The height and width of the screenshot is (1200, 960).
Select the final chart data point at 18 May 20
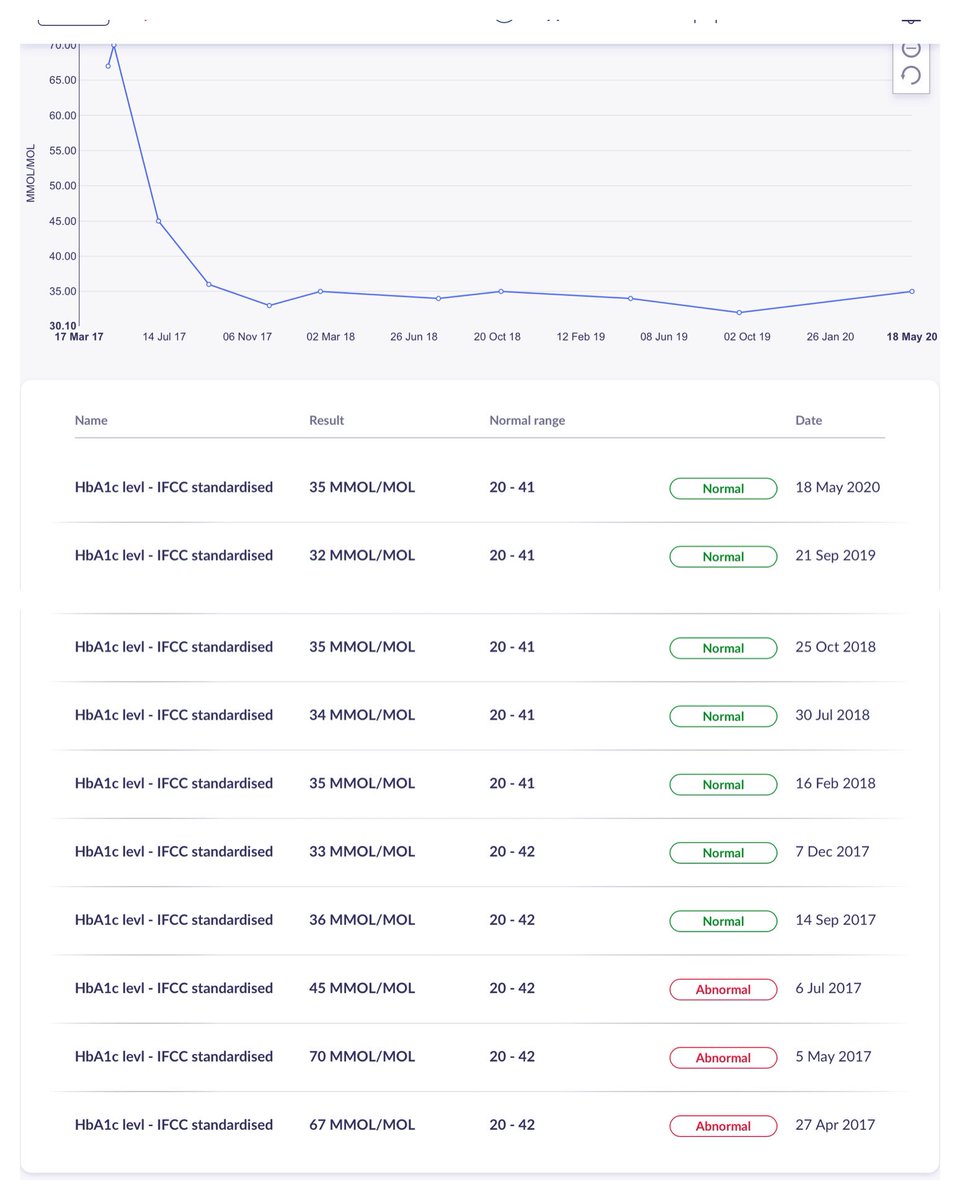click(x=911, y=291)
